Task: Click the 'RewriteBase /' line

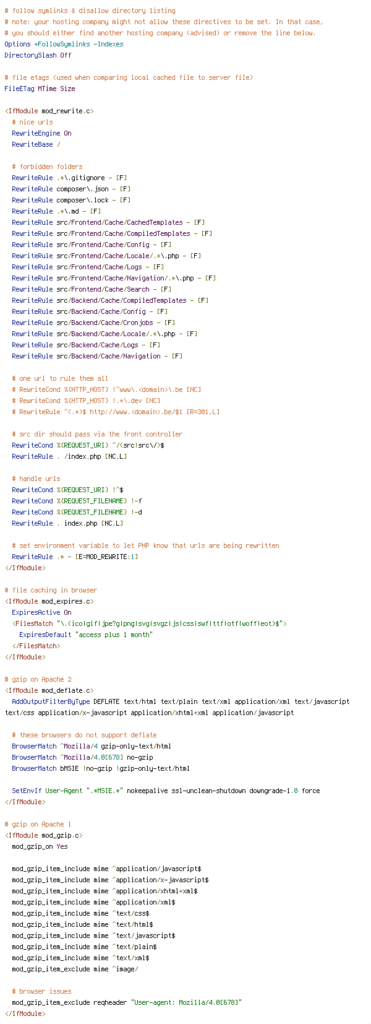Action: (36, 144)
